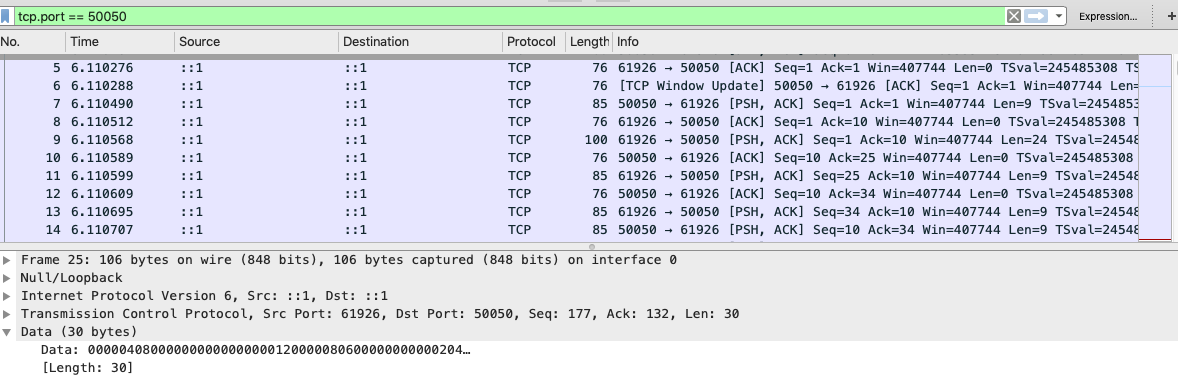Select packet 8 with Ack=10 Len=0
Viewport: 1178px width, 386px height.
(x=571, y=122)
